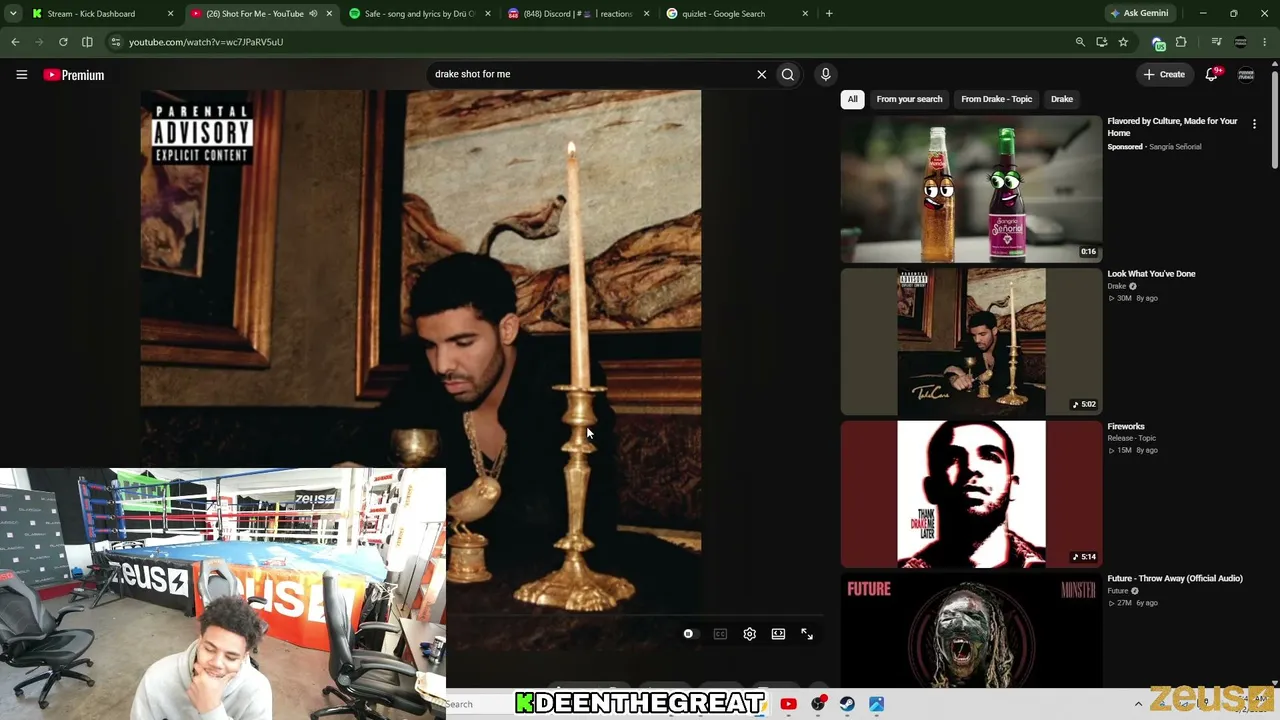The width and height of the screenshot is (1280, 720).
Task: Switch player to theater mode
Action: (x=778, y=634)
